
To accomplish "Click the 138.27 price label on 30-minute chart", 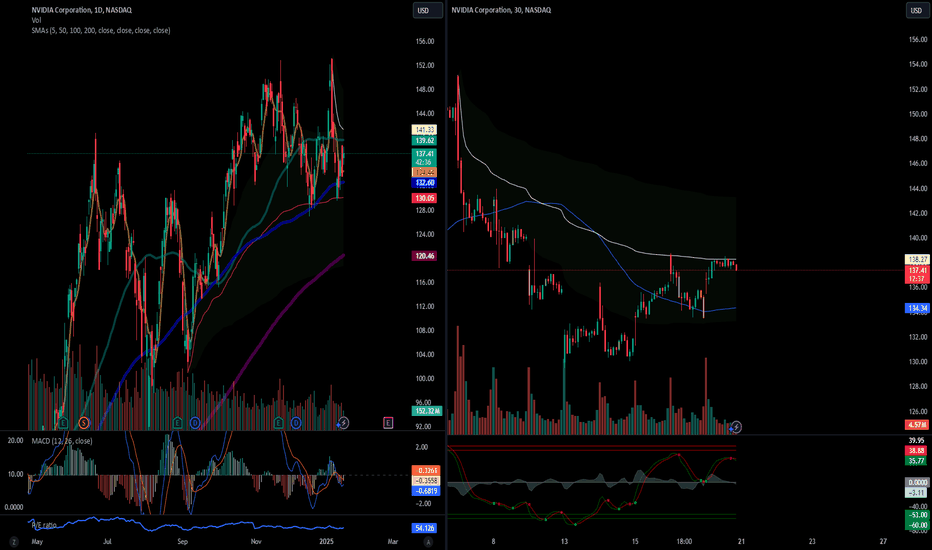I will (917, 259).
